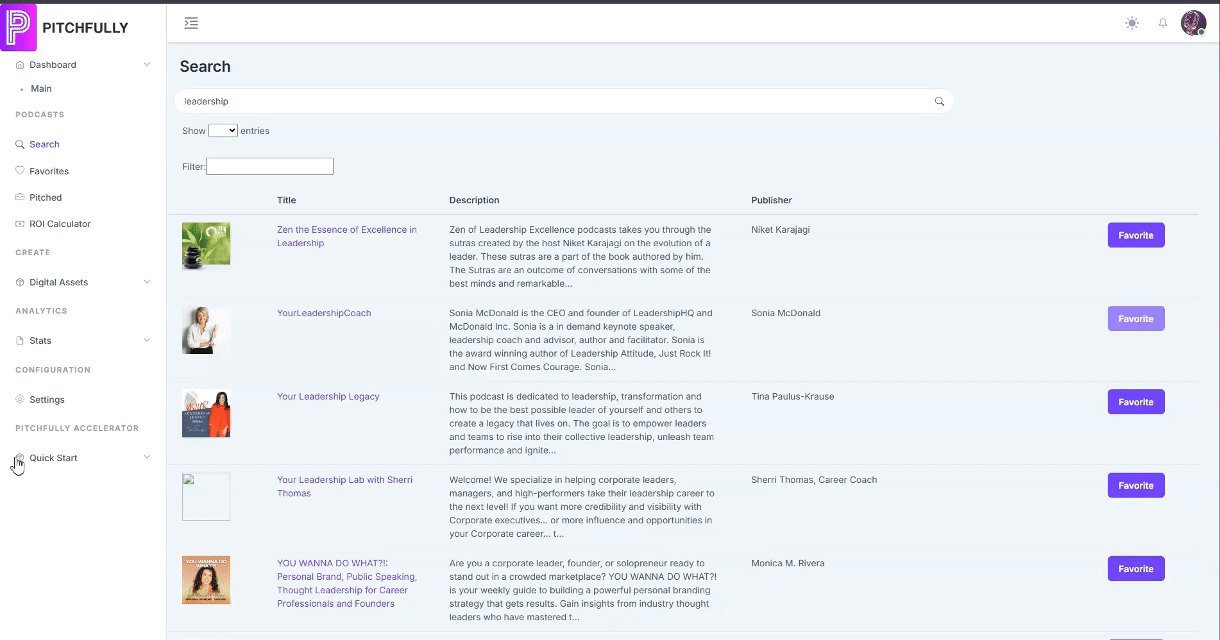Open Settings page

(47, 399)
